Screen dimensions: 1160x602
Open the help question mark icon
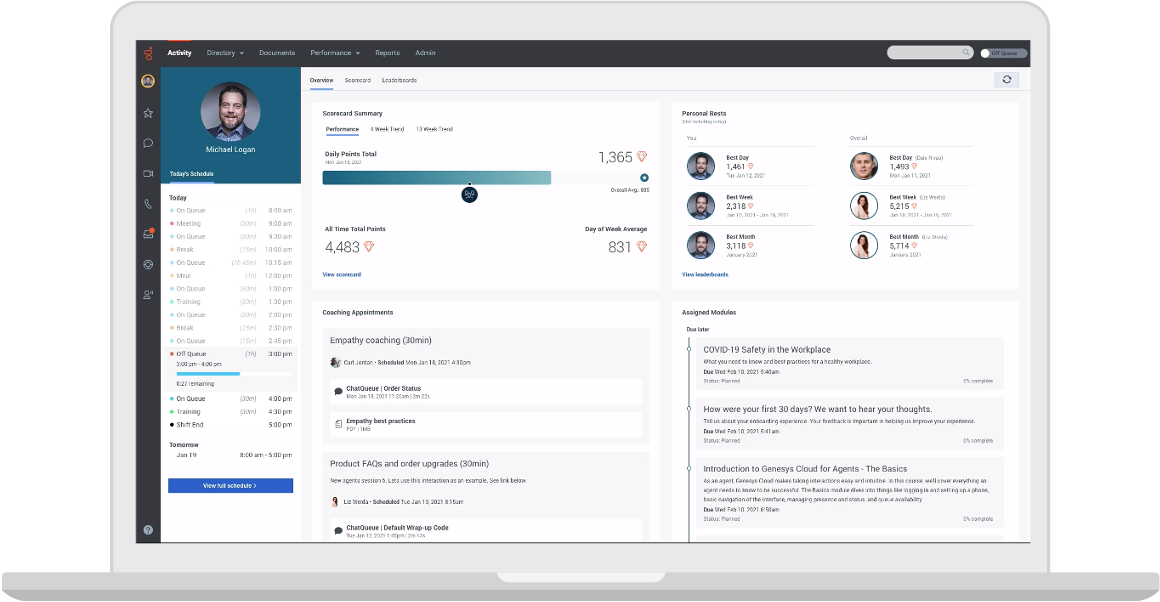[x=148, y=530]
